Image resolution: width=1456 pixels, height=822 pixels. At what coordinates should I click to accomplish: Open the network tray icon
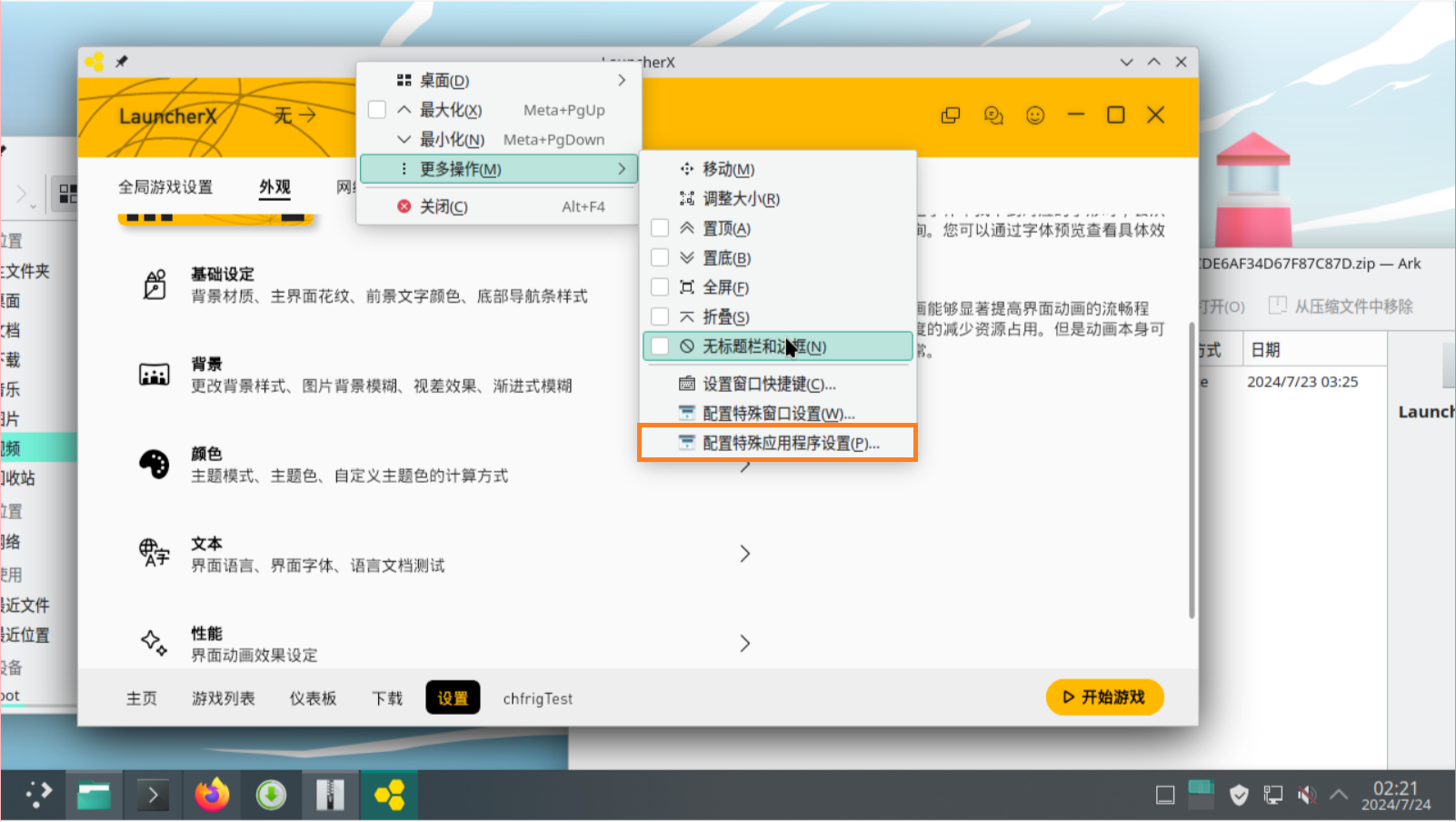click(1273, 796)
